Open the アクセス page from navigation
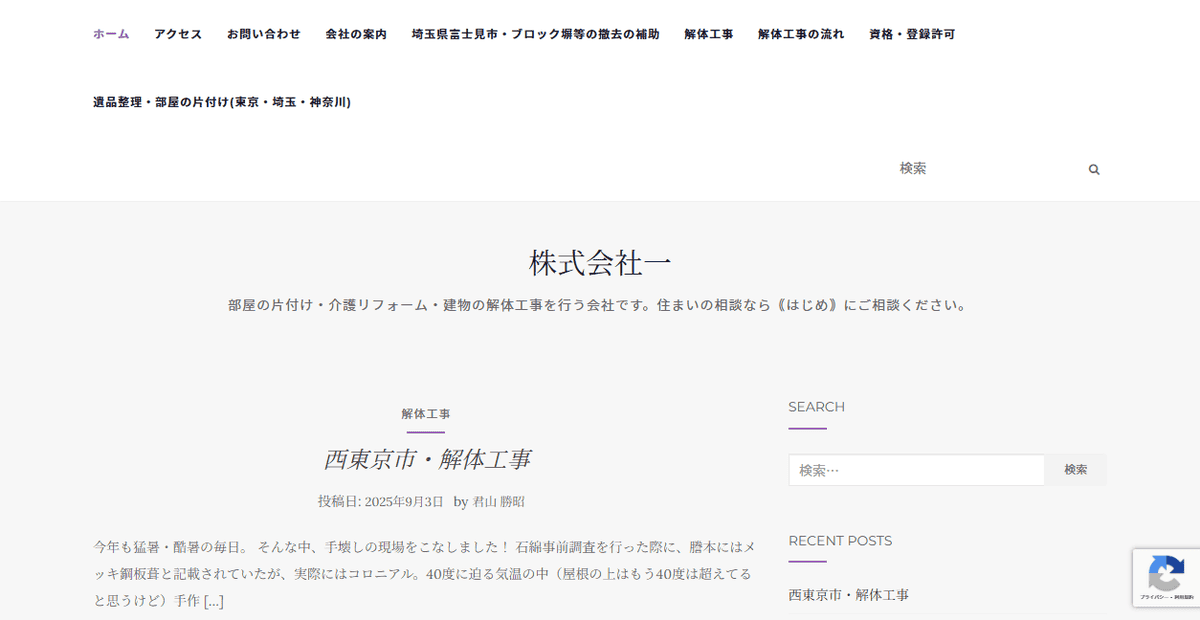Viewport: 1200px width, 620px height. [x=178, y=34]
